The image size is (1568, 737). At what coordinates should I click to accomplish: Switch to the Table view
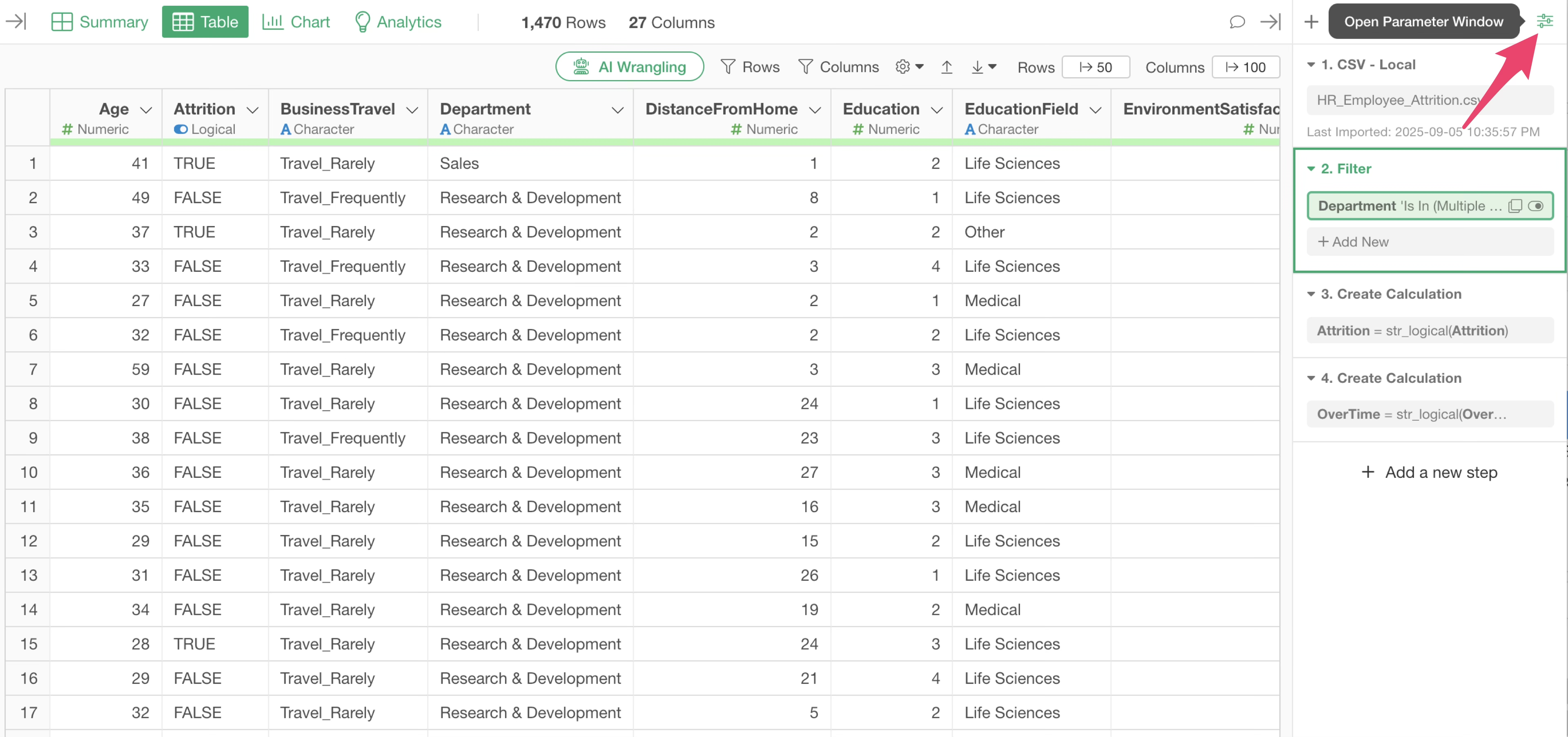pyautogui.click(x=205, y=22)
